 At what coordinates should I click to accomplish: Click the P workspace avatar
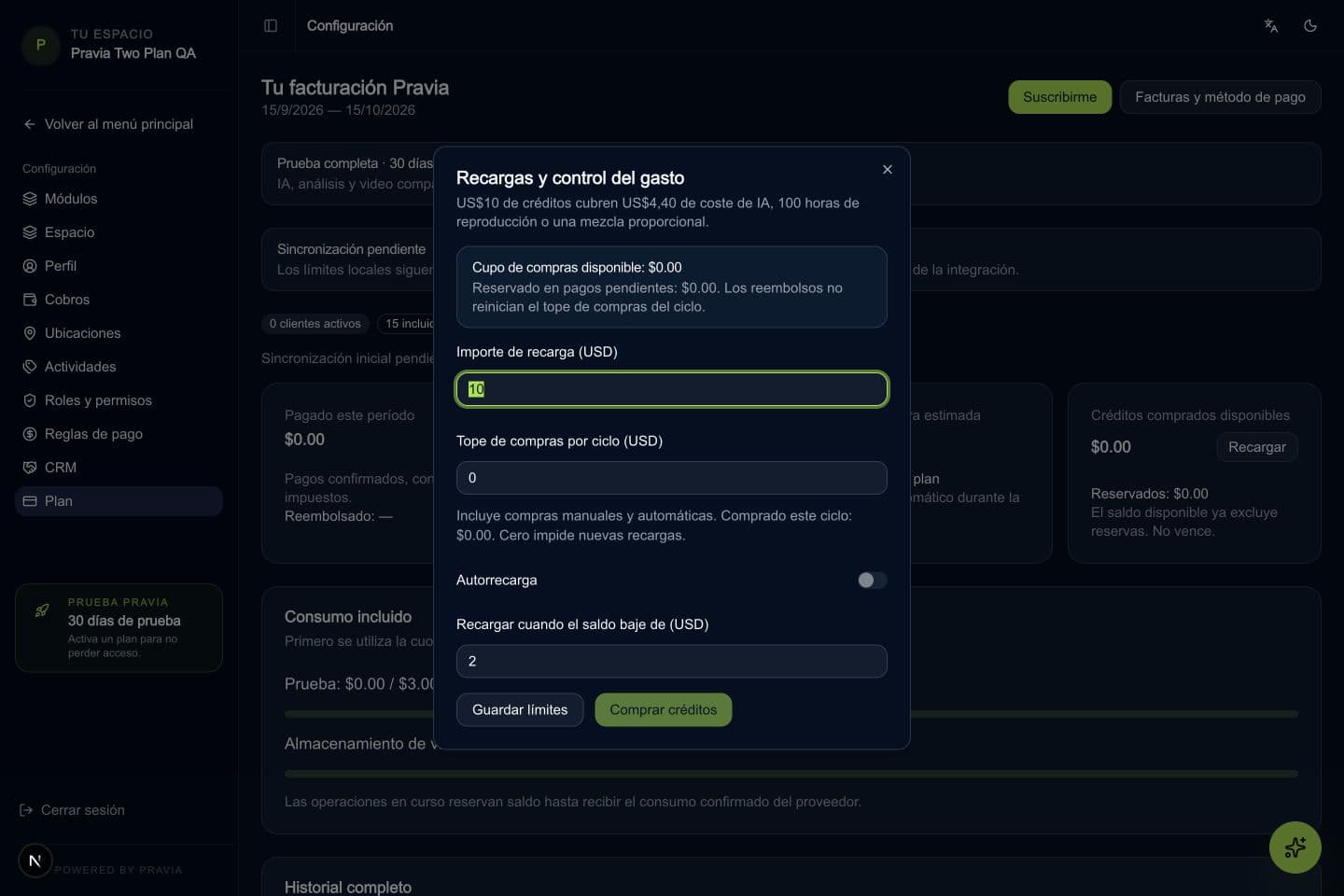pos(40,44)
